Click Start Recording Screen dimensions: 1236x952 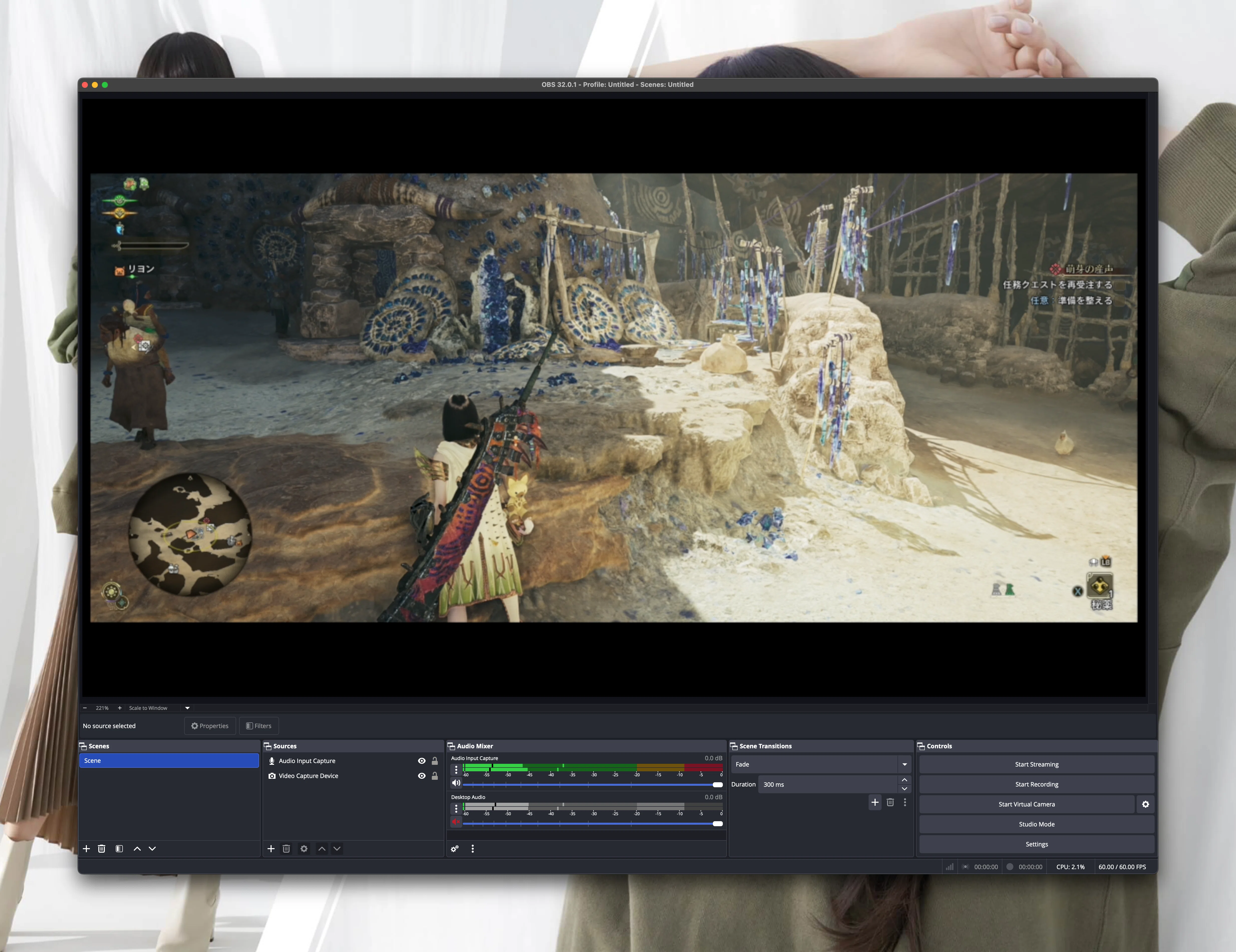point(1036,784)
